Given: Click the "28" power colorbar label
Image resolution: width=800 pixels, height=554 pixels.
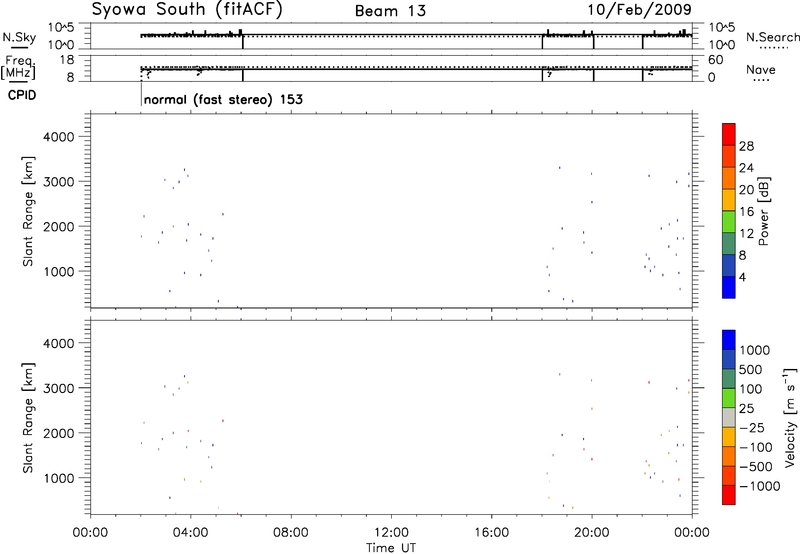Looking at the screenshot, I should pyautogui.click(x=746, y=146).
